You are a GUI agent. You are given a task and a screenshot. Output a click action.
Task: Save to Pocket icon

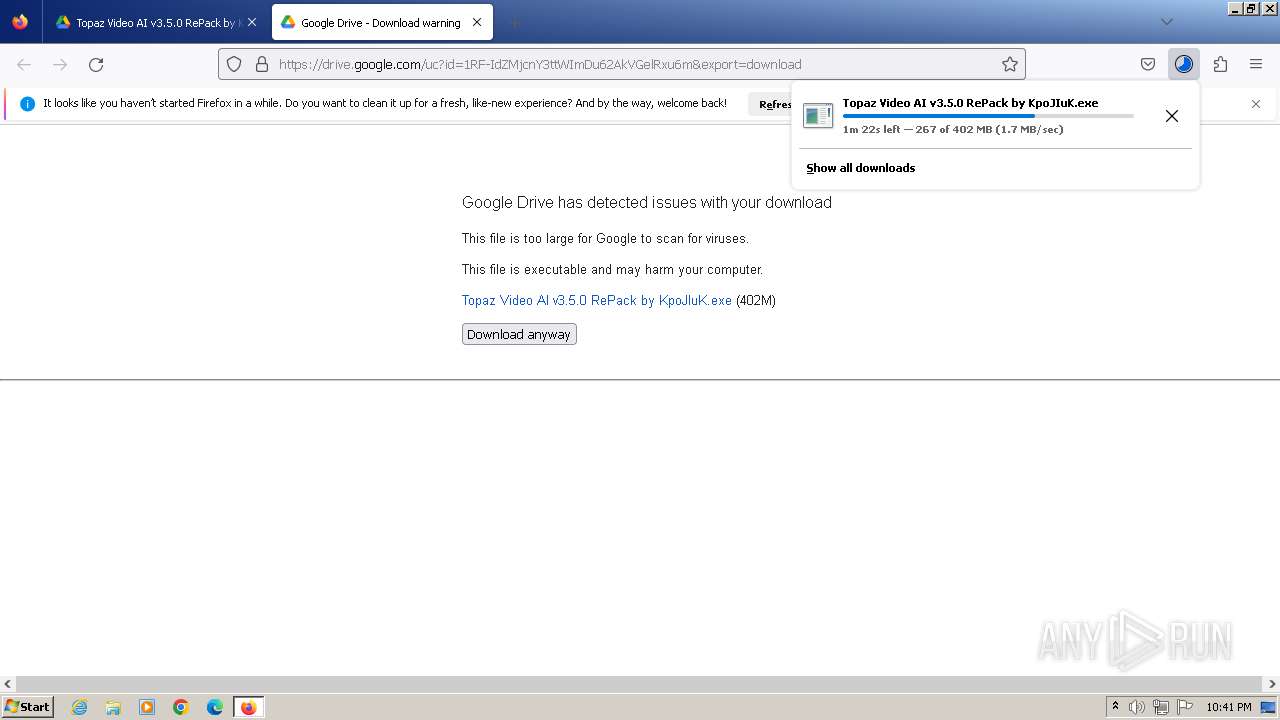click(x=1148, y=64)
